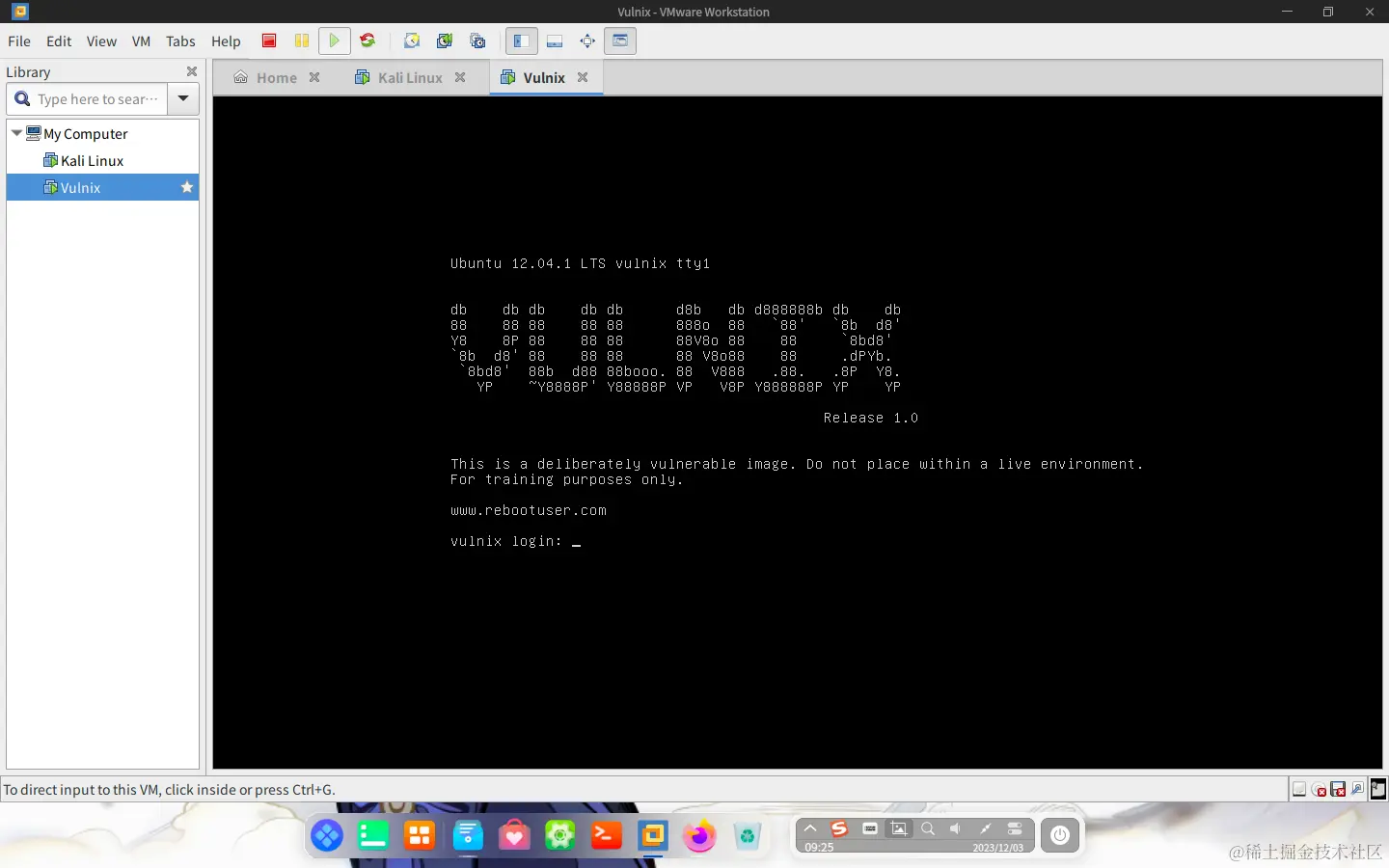Suspend the running virtual machine
Screen dimensions: 1389x868
click(302, 41)
